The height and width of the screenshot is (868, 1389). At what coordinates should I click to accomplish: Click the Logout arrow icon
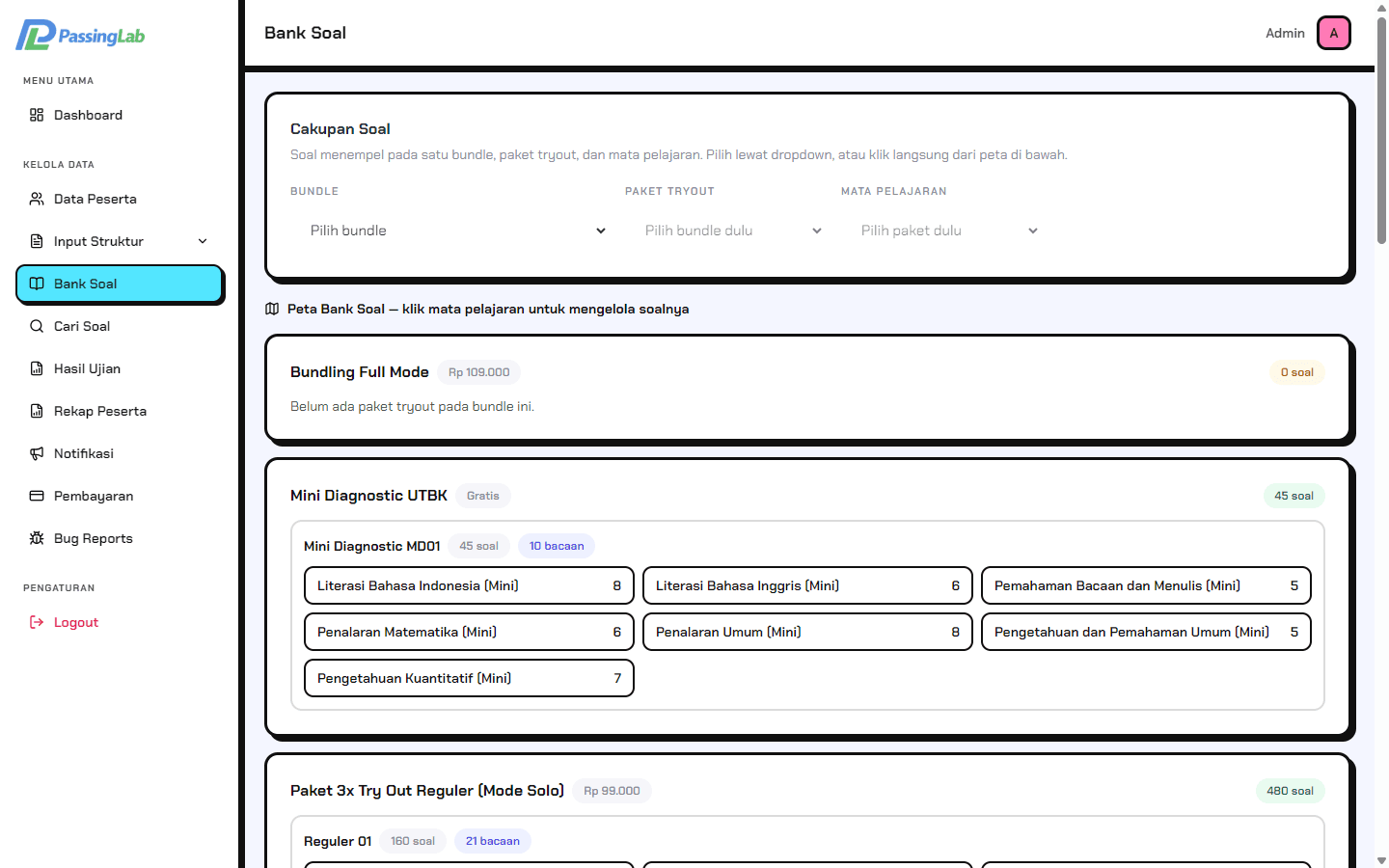(37, 622)
